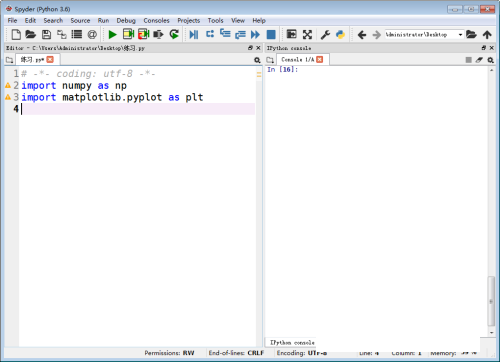Click the Save all files icon

click(x=62, y=34)
